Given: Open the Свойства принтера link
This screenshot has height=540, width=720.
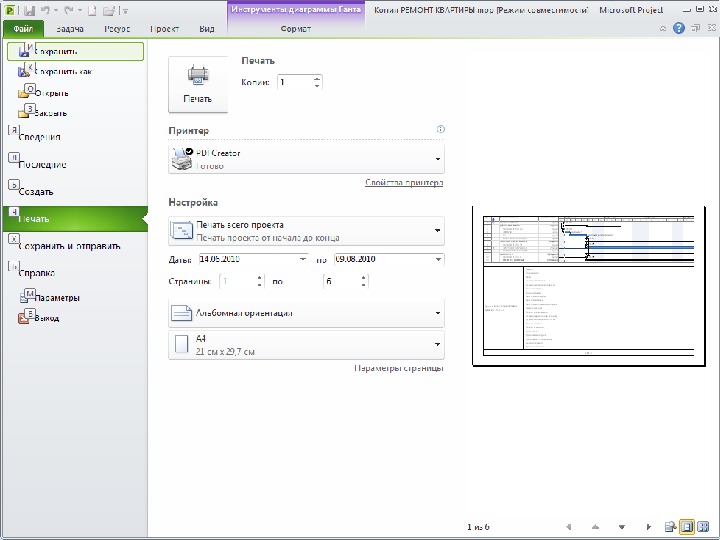Looking at the screenshot, I should (x=404, y=182).
